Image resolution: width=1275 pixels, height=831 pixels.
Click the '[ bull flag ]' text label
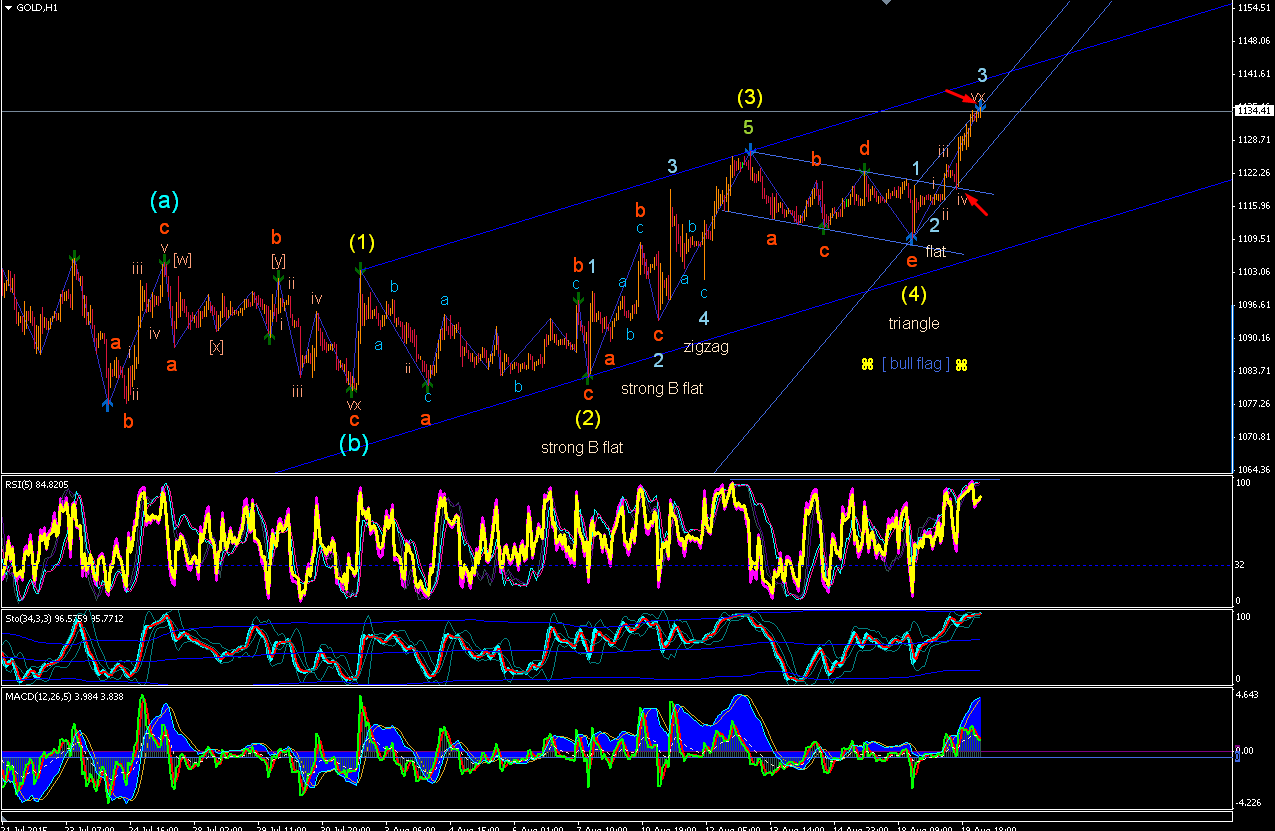click(x=915, y=364)
